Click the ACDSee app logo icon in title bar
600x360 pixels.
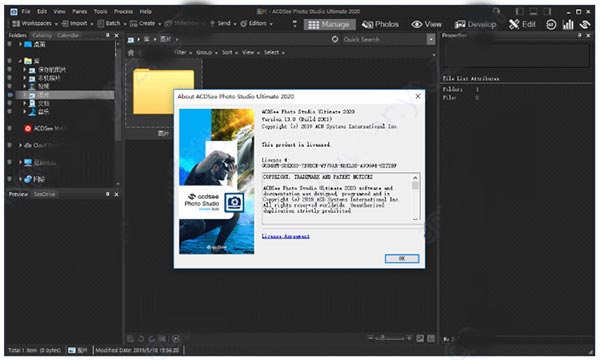point(13,11)
